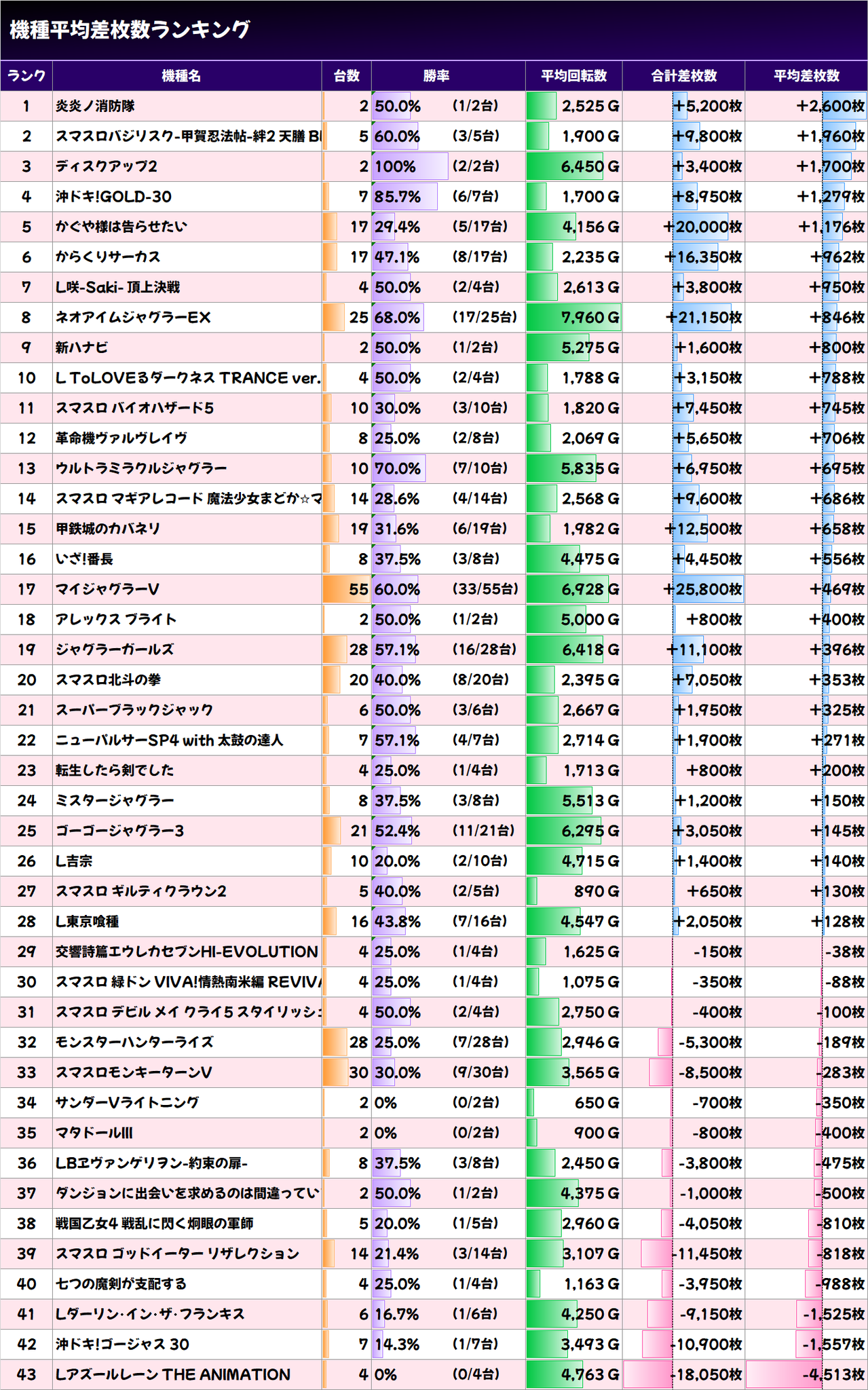Image resolution: width=868 pixels, height=1390 pixels.
Task: Select machine name 沖ドキ!GOLD-30
Action: [x=113, y=197]
